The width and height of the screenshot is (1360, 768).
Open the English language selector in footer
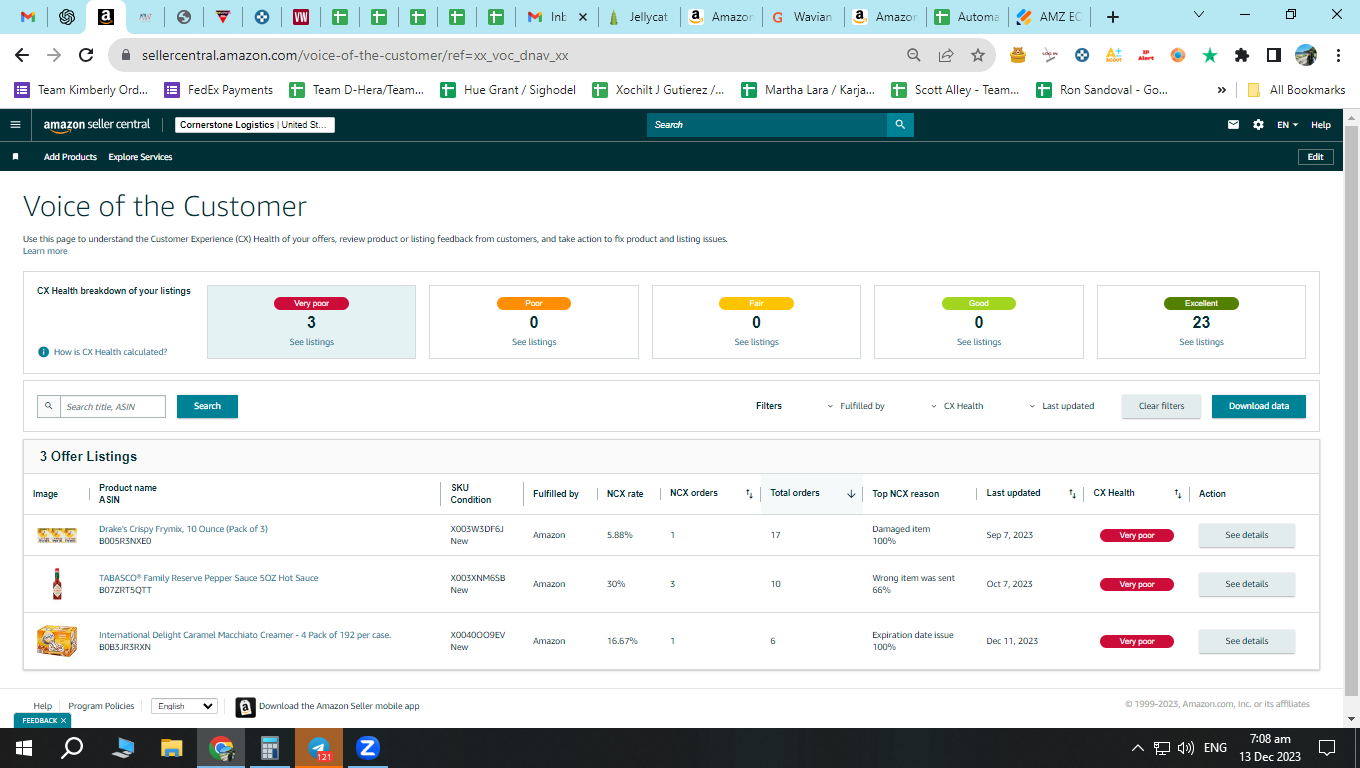pos(184,706)
